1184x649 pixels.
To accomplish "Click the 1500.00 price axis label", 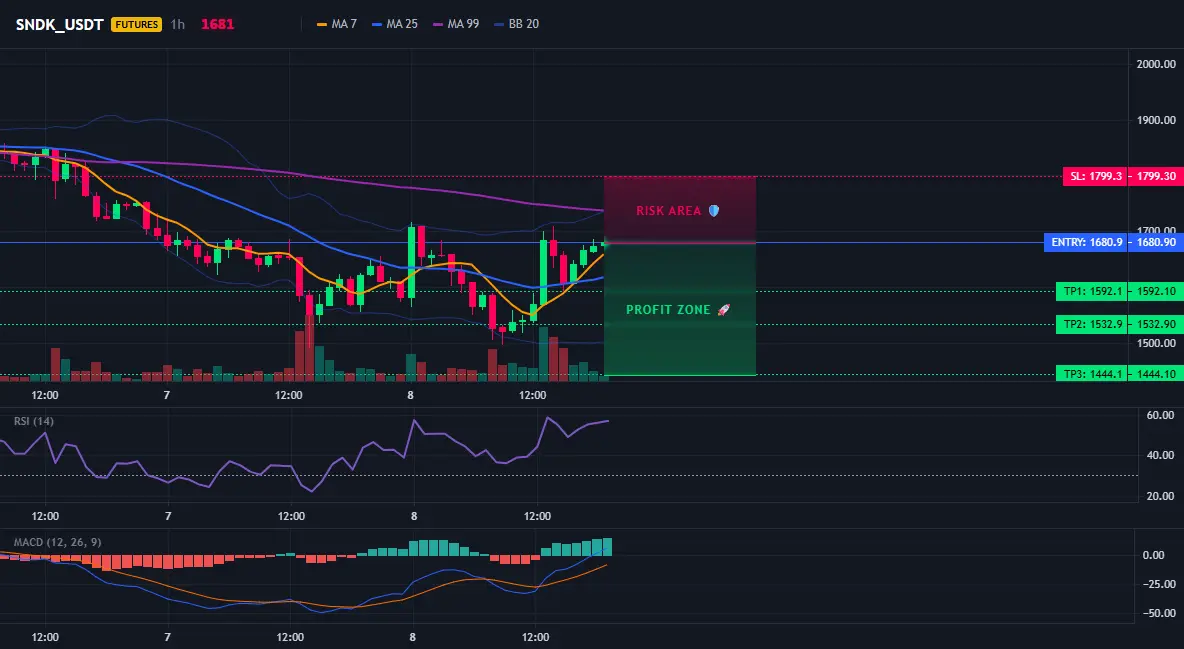I will pos(1156,343).
